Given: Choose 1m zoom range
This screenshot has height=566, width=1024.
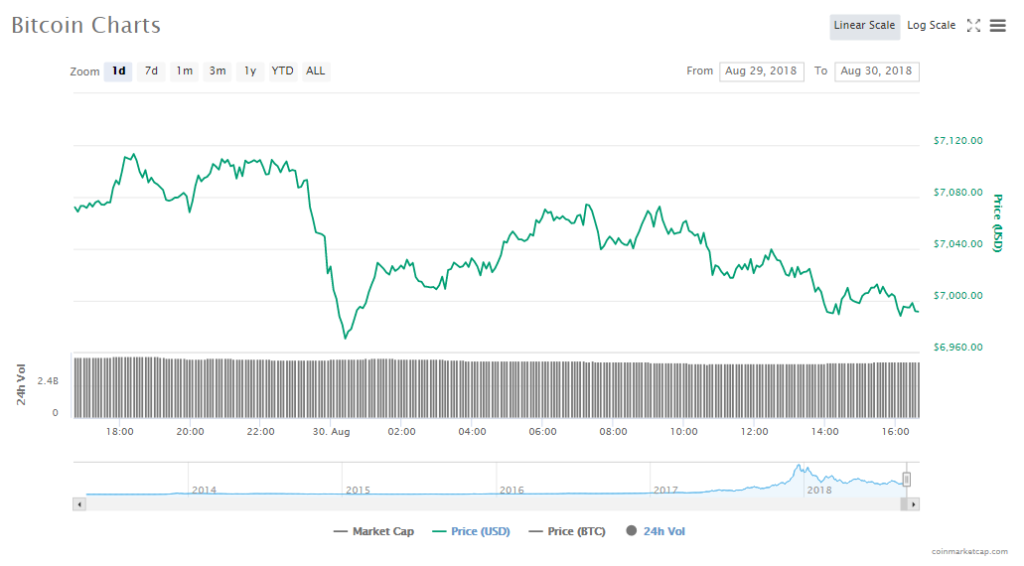Looking at the screenshot, I should click(x=184, y=71).
